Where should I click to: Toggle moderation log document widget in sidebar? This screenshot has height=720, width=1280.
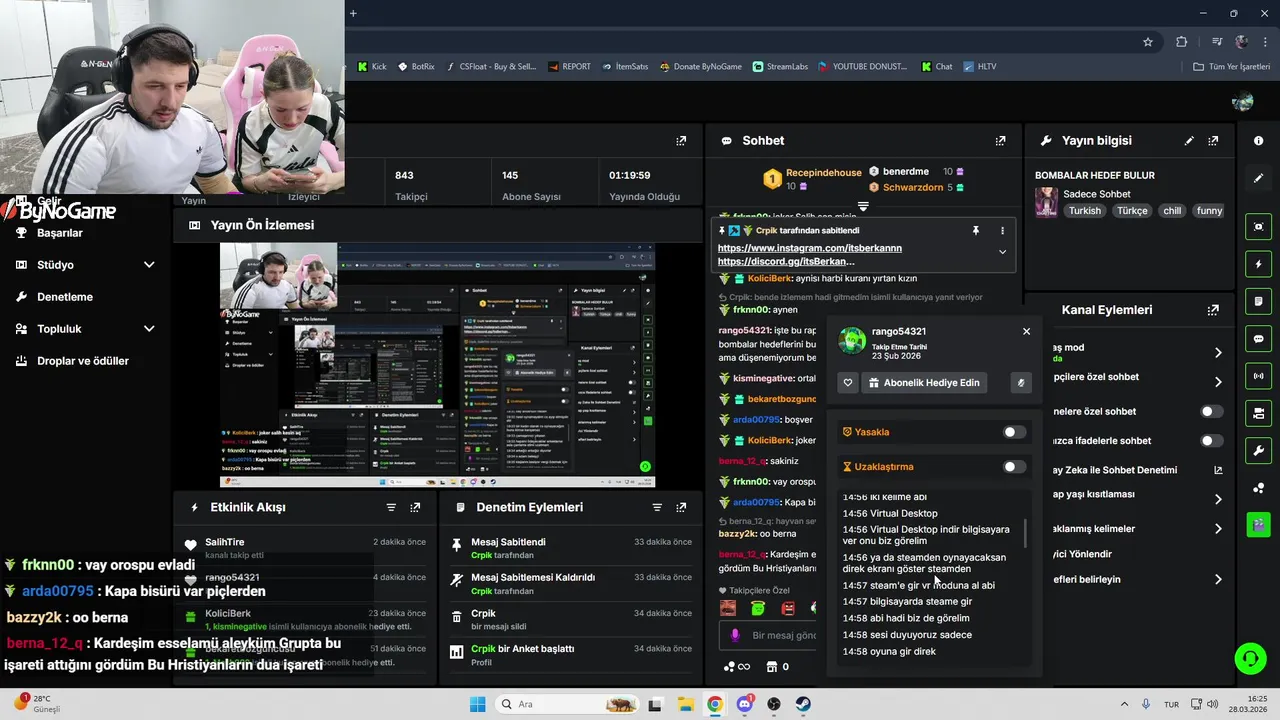pyautogui.click(x=1258, y=301)
